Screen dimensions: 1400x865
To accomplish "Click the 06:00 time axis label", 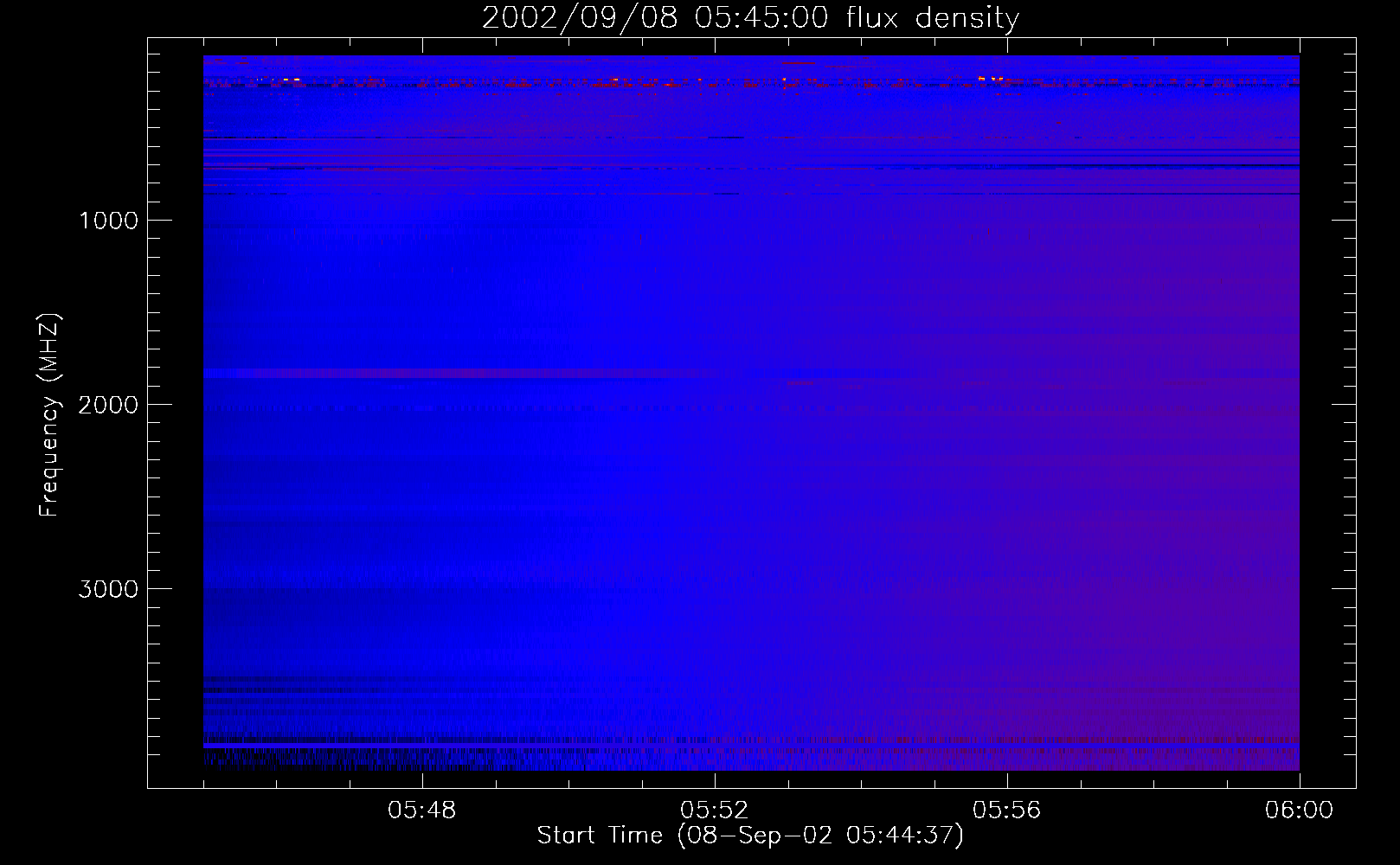I will pos(1299,811).
